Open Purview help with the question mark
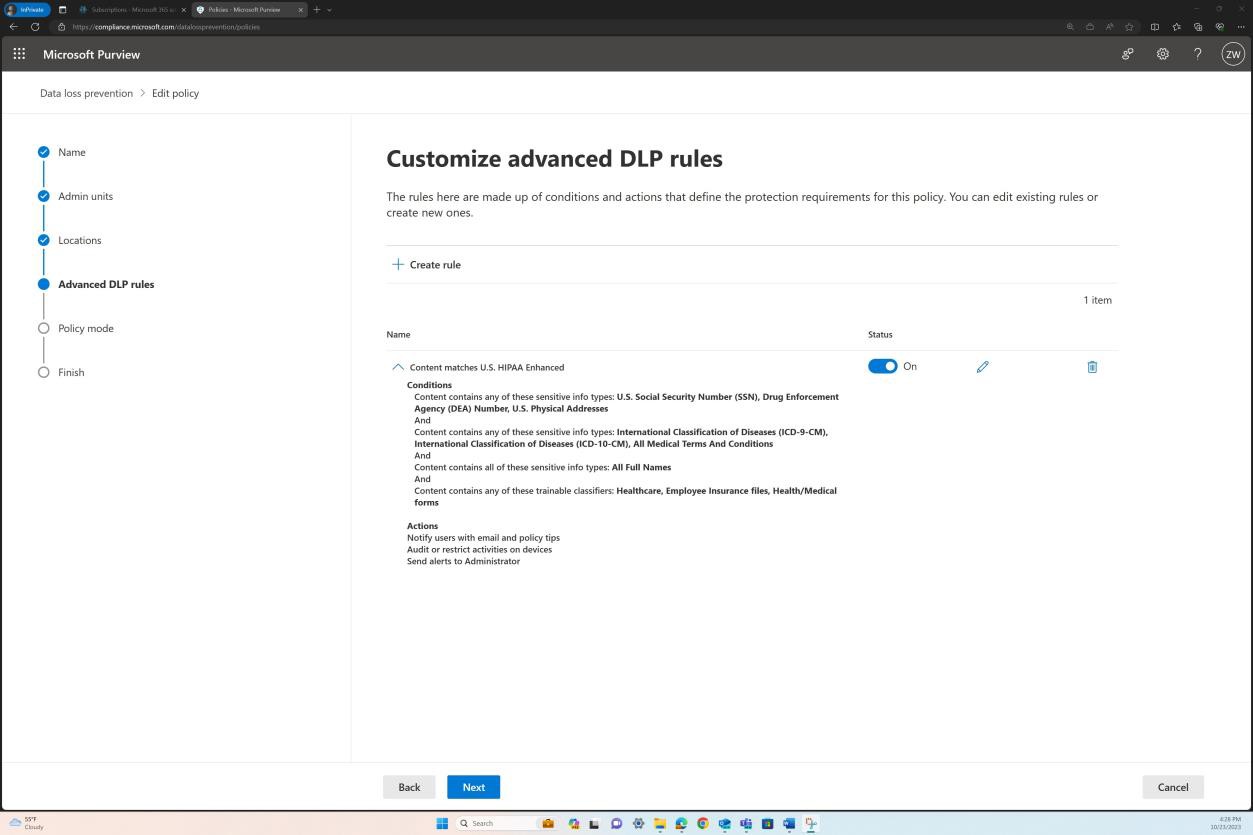The height and width of the screenshot is (835, 1253). click(x=1197, y=54)
